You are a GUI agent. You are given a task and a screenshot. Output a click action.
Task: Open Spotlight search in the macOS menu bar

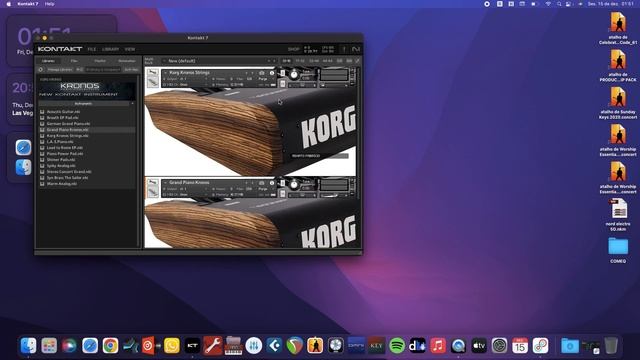[559, 4]
